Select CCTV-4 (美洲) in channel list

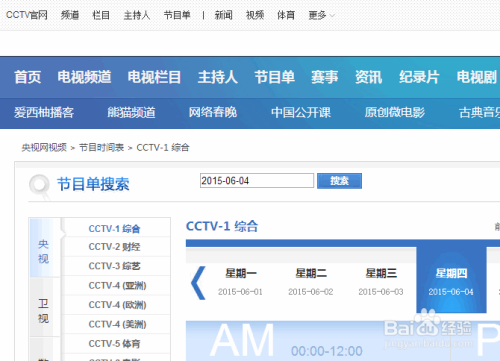[x=116, y=324]
